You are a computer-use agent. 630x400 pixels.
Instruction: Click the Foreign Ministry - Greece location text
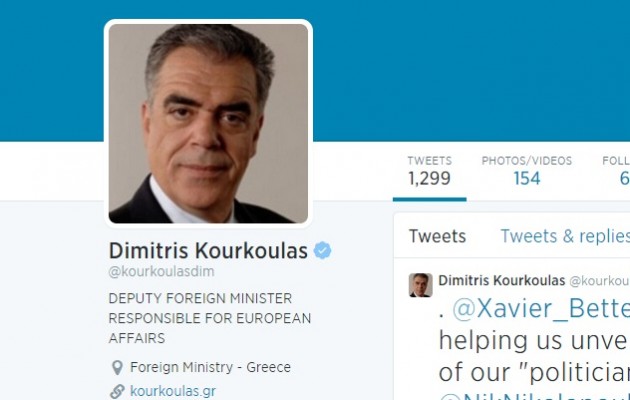(210, 367)
